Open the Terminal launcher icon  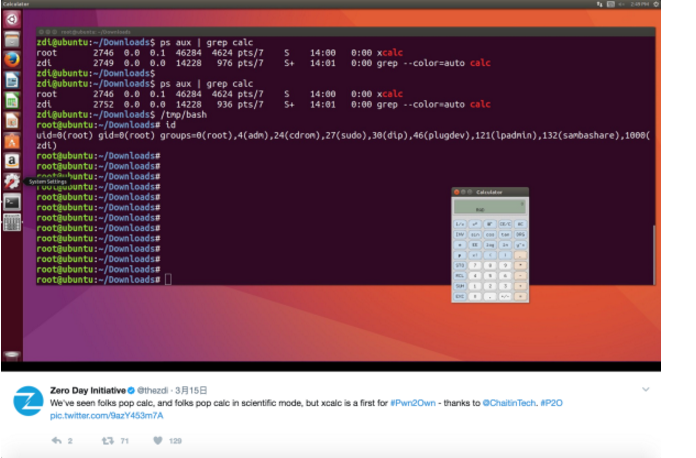click(12, 202)
